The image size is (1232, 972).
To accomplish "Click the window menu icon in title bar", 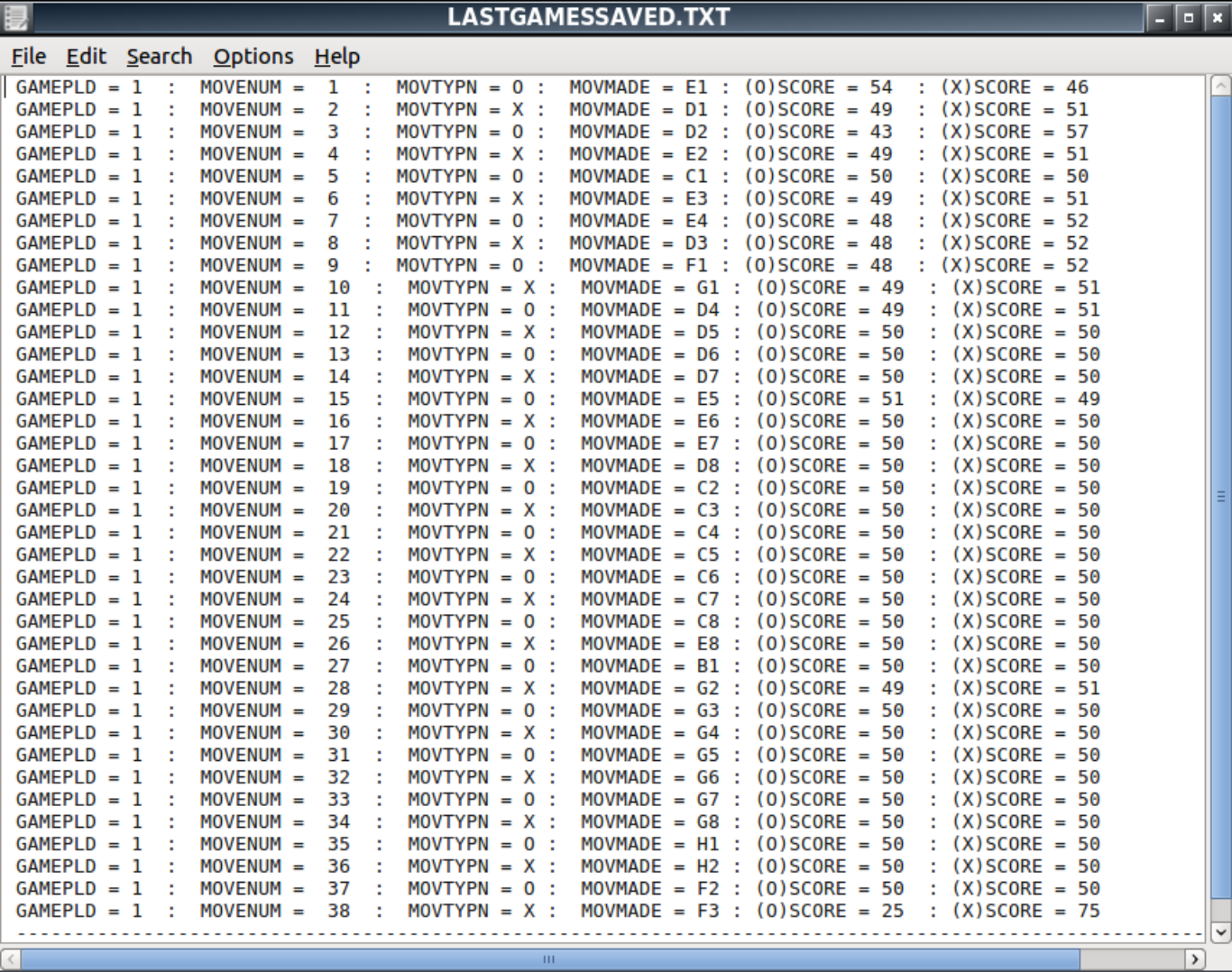I will 15,16.
